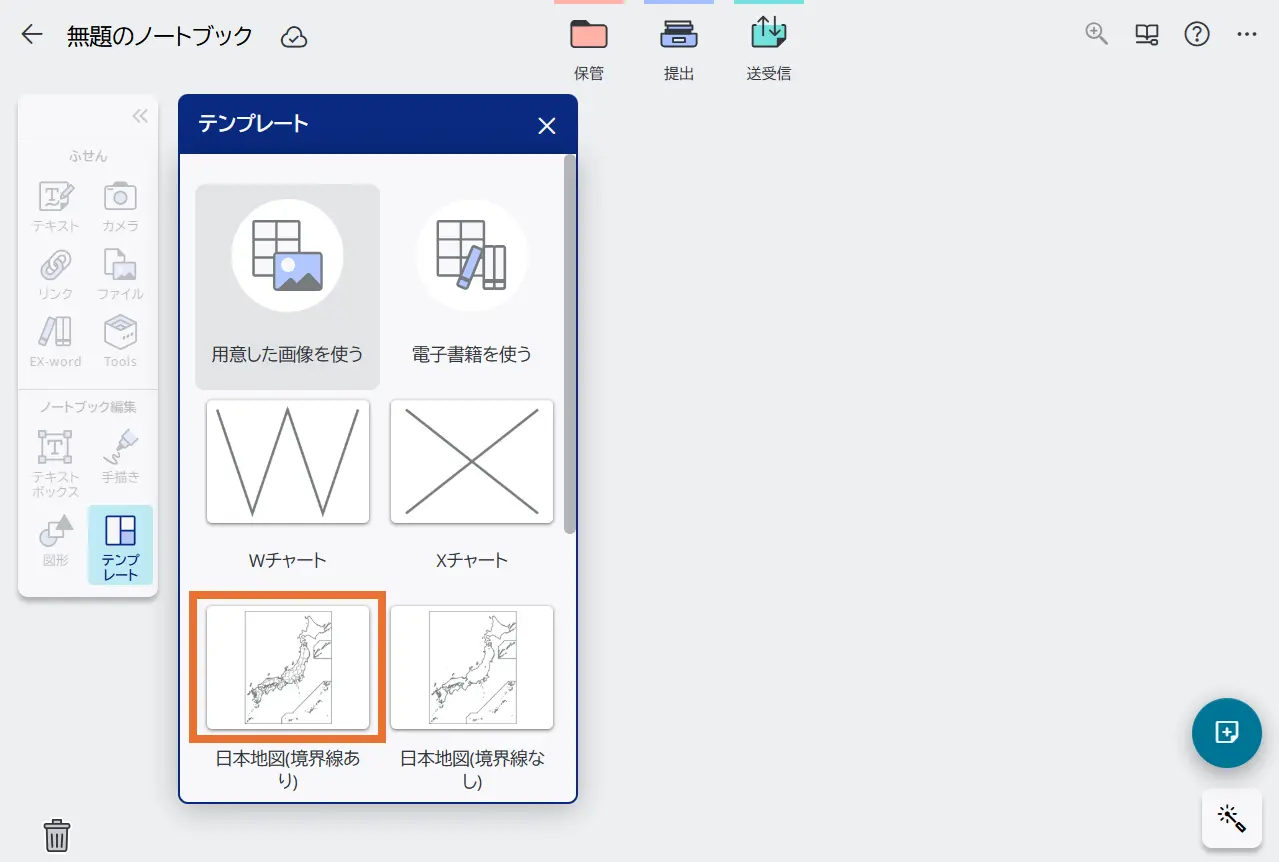
Task: Choose 電子書籍を使う option
Action: pyautogui.click(x=472, y=286)
